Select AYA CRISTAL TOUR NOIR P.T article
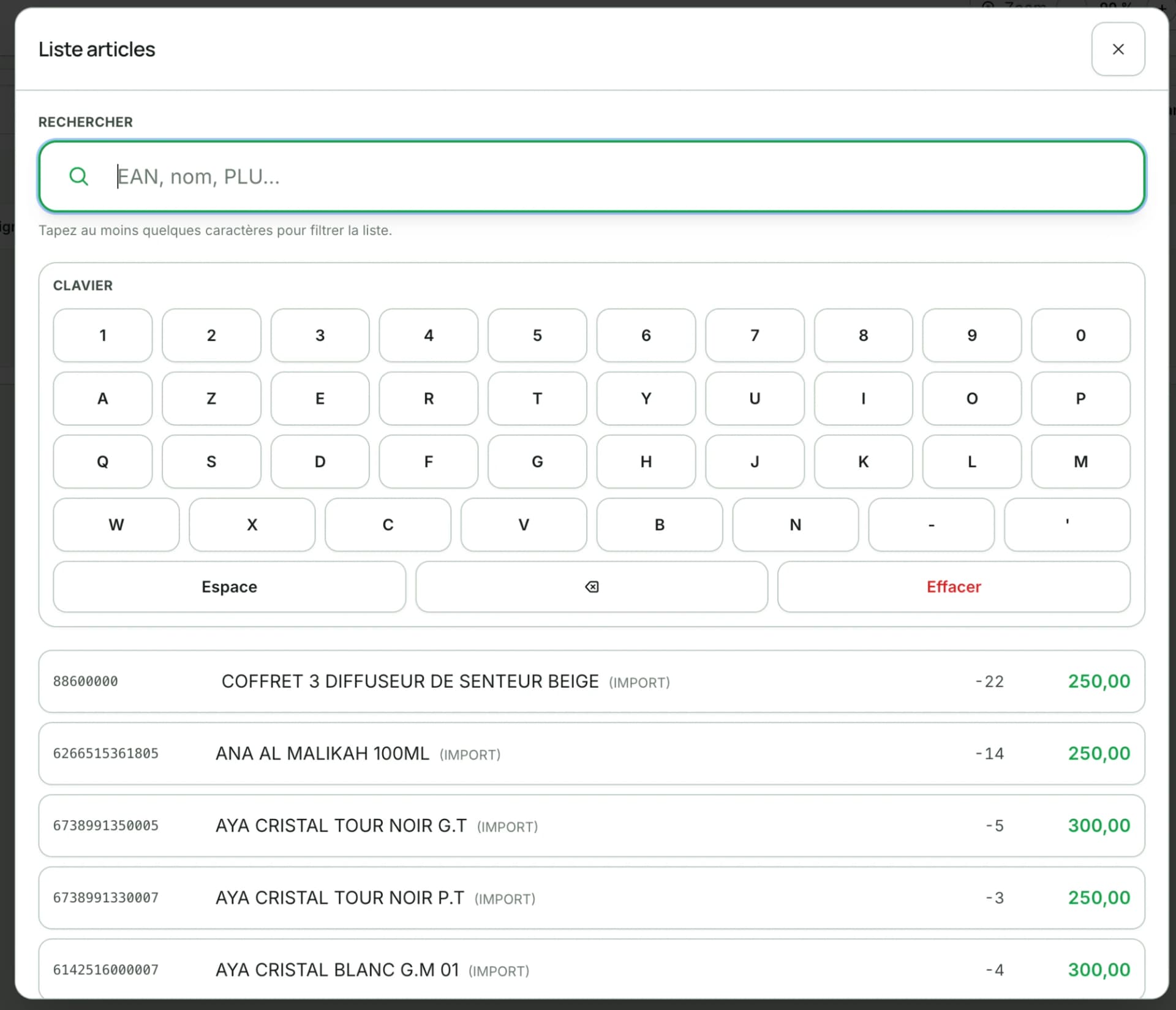 tap(592, 899)
